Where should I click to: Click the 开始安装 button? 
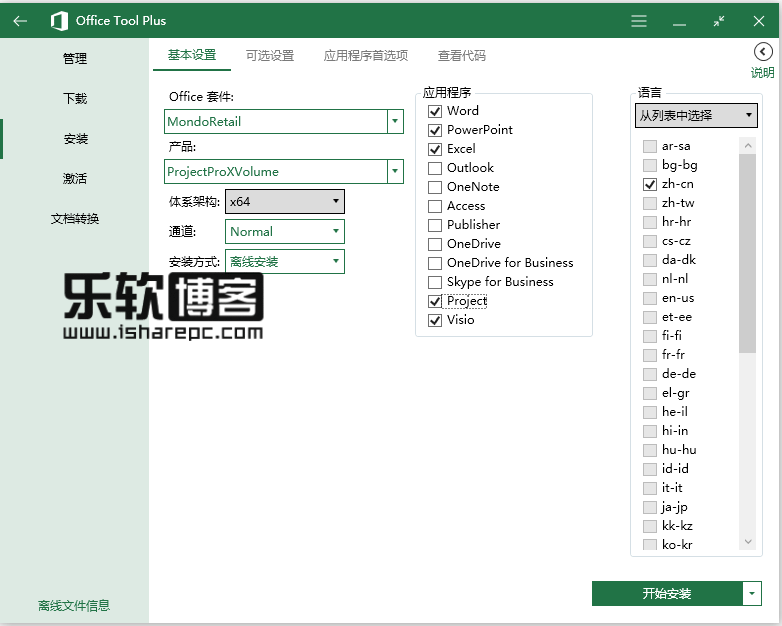pos(667,594)
